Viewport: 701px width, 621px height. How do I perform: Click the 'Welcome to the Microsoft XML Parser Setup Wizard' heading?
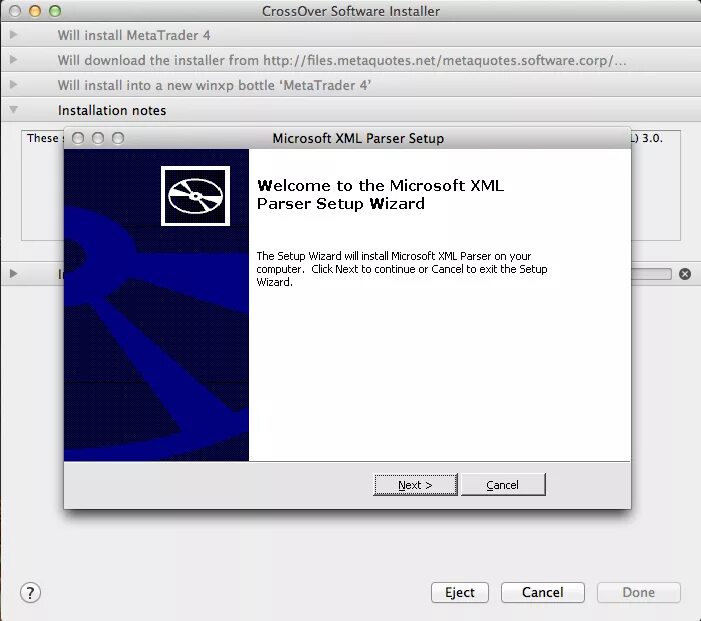pyautogui.click(x=380, y=194)
